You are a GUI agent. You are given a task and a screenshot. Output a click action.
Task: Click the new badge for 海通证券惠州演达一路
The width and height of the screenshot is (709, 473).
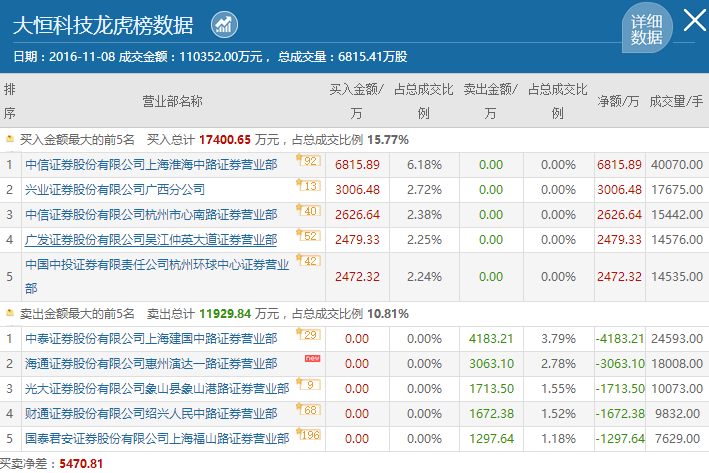tap(312, 358)
